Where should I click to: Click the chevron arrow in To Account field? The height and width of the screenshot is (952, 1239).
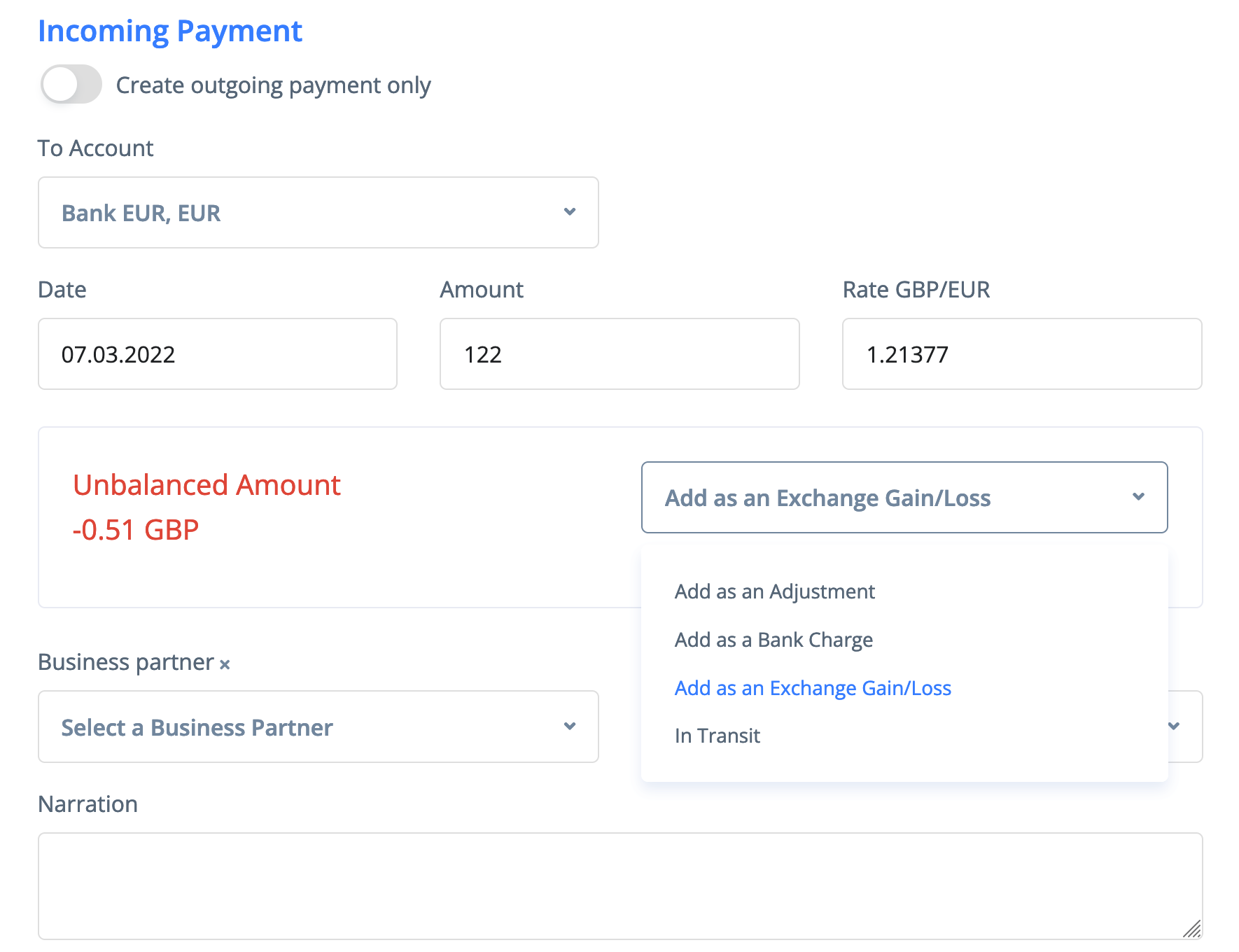[x=570, y=212]
